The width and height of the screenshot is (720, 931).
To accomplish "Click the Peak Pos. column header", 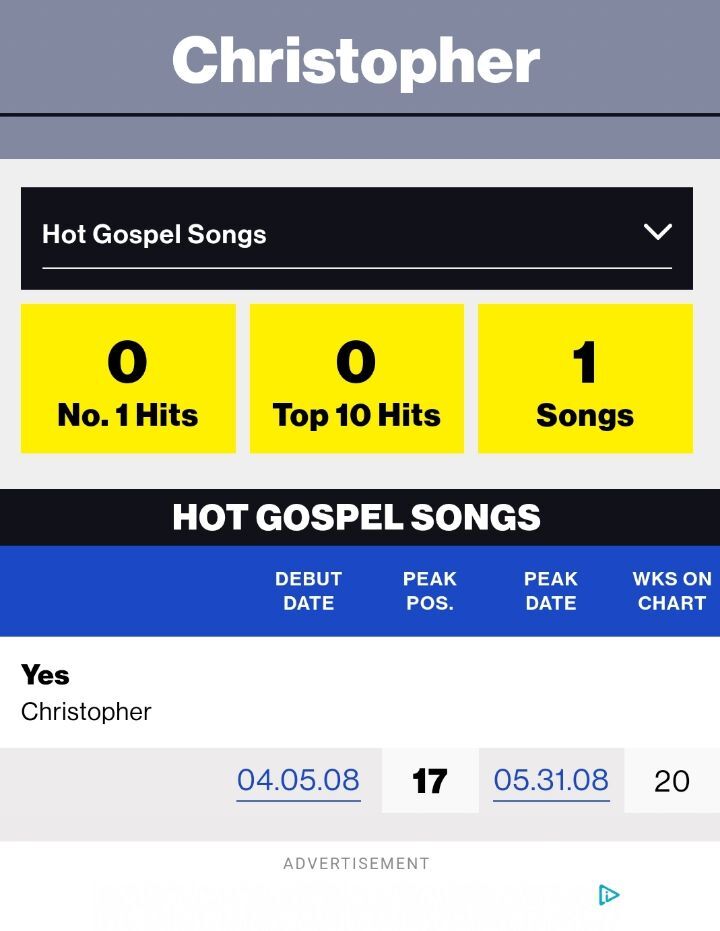I will [430, 591].
